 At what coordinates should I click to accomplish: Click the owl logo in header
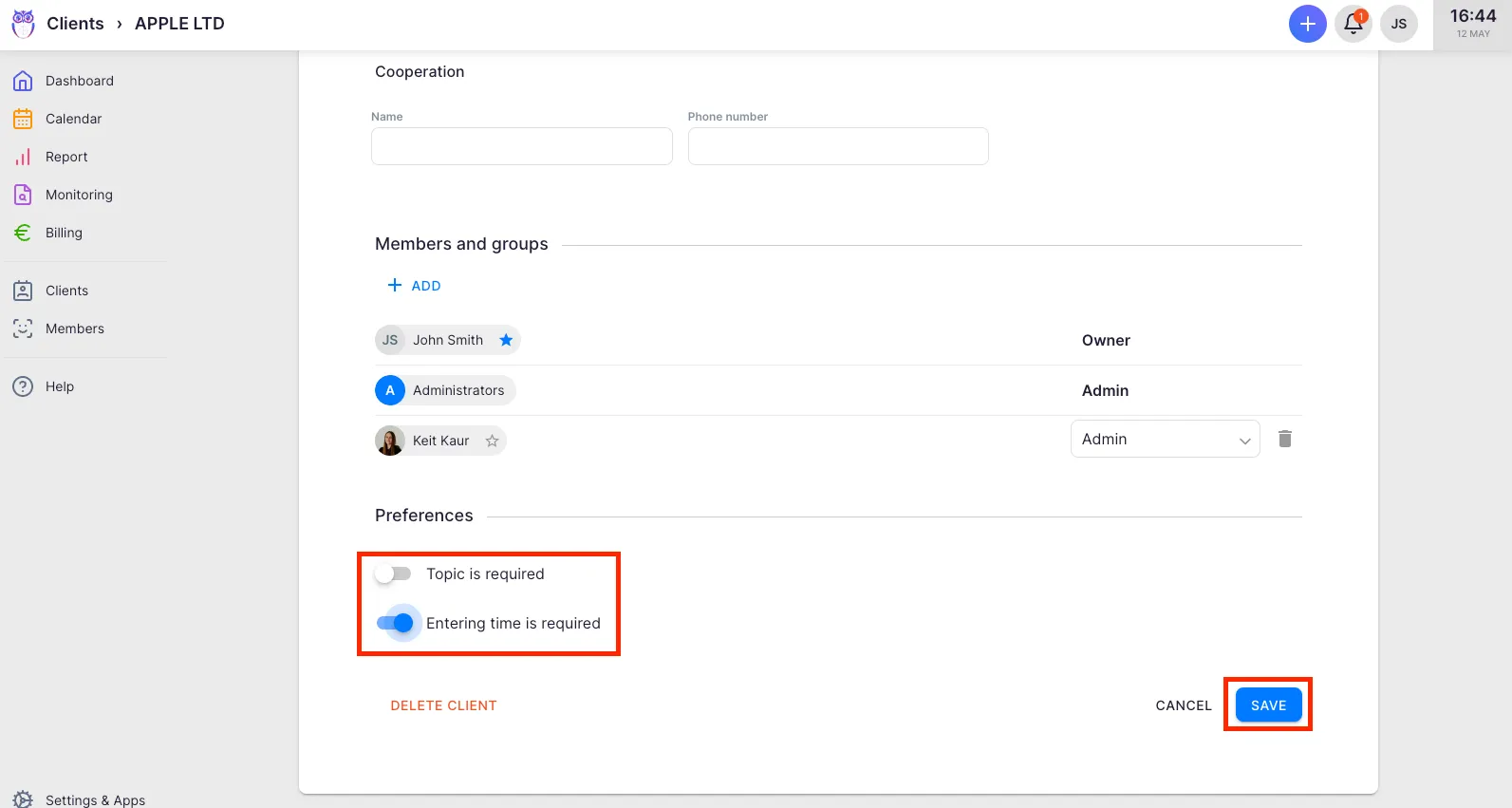click(x=23, y=24)
